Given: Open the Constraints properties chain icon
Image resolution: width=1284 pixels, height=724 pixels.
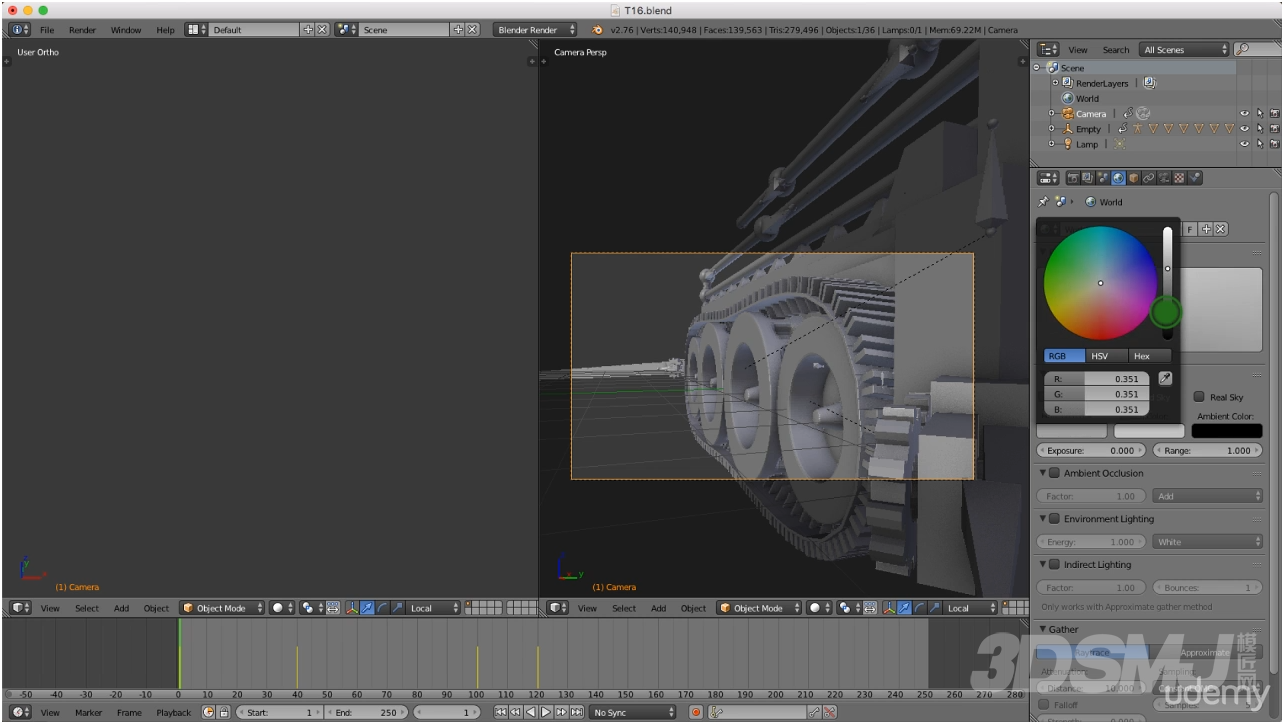Looking at the screenshot, I should 1149,178.
